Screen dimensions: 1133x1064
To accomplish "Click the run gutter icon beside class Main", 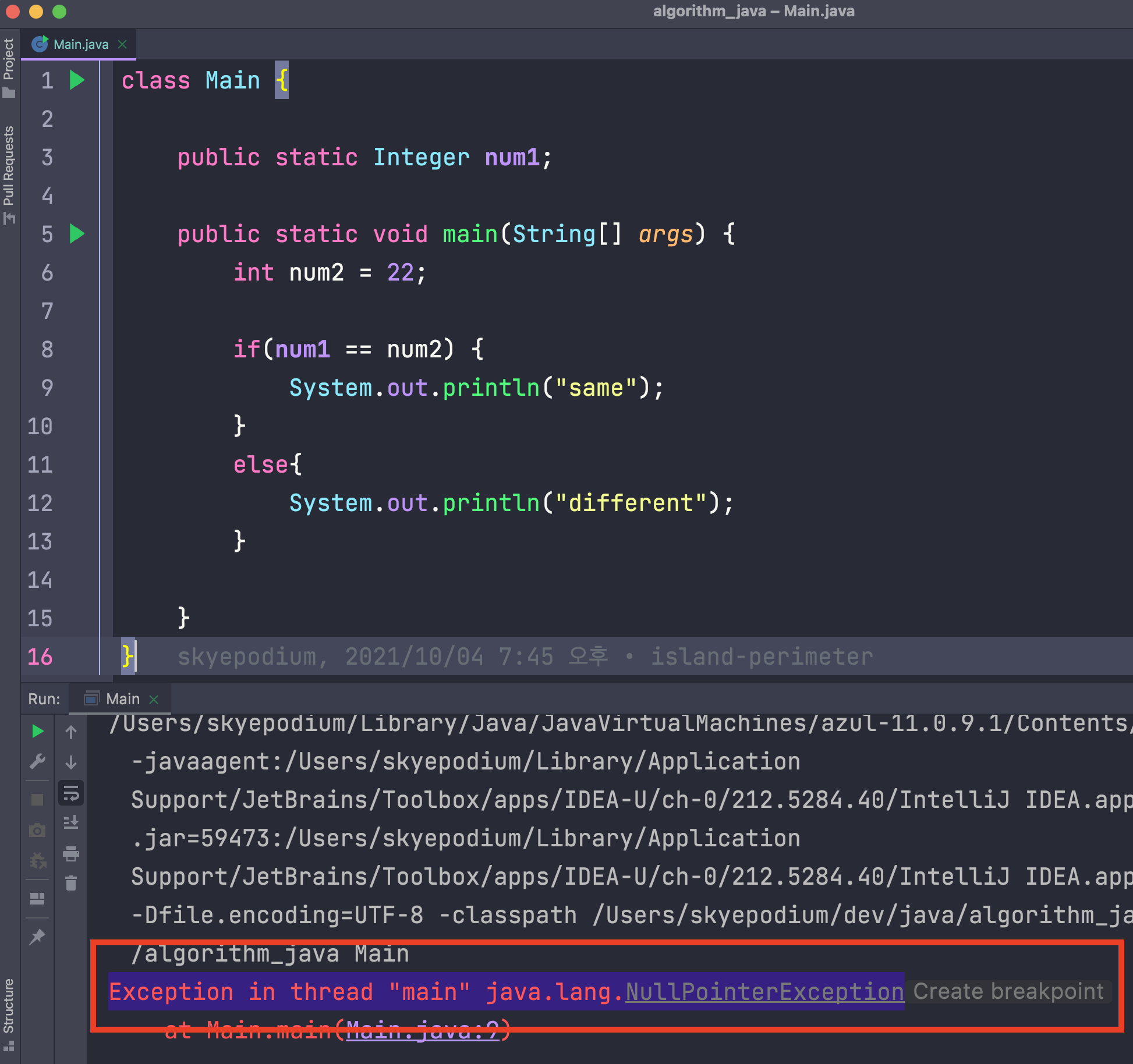I will click(x=77, y=80).
